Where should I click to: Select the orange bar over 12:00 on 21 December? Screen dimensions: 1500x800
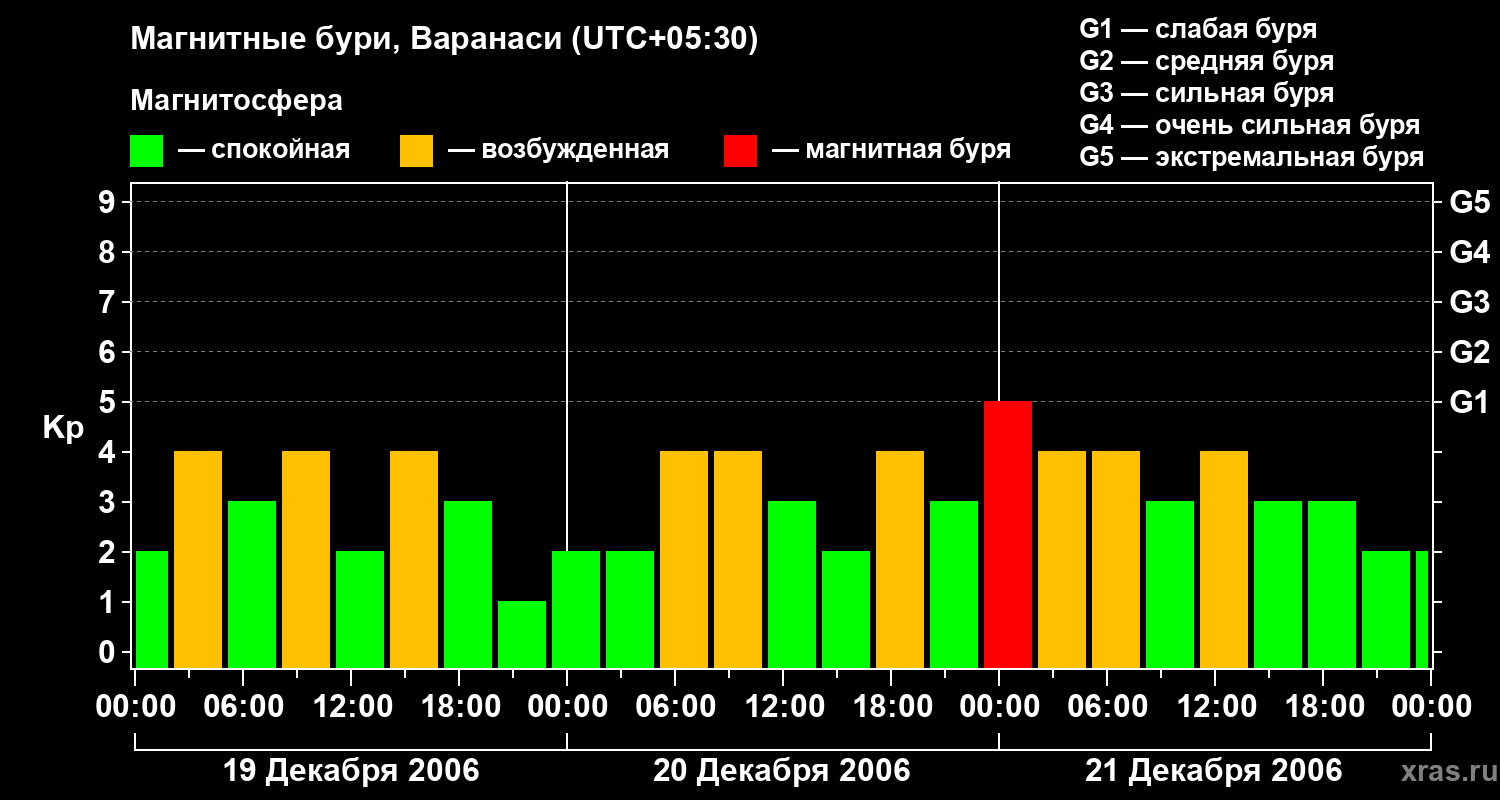click(1224, 559)
